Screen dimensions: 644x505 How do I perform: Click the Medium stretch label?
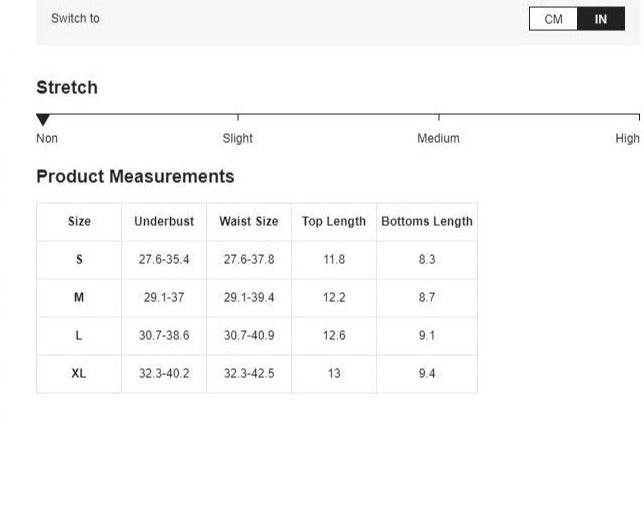438,138
